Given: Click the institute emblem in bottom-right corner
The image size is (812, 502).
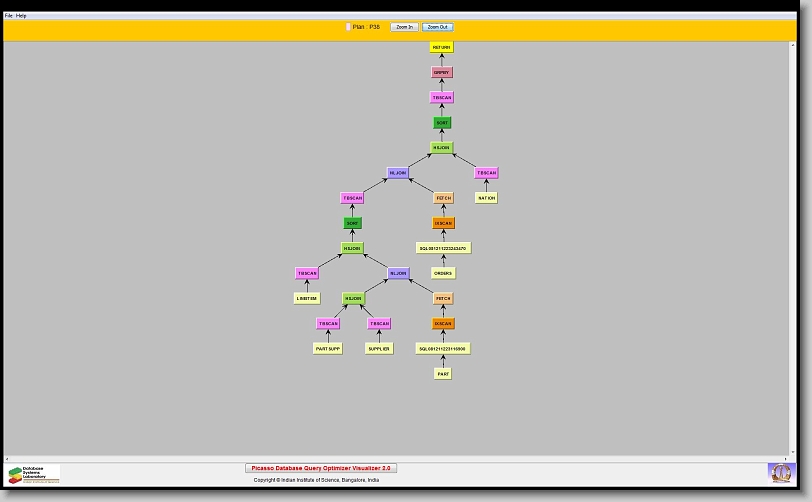Looking at the screenshot, I should [x=779, y=472].
